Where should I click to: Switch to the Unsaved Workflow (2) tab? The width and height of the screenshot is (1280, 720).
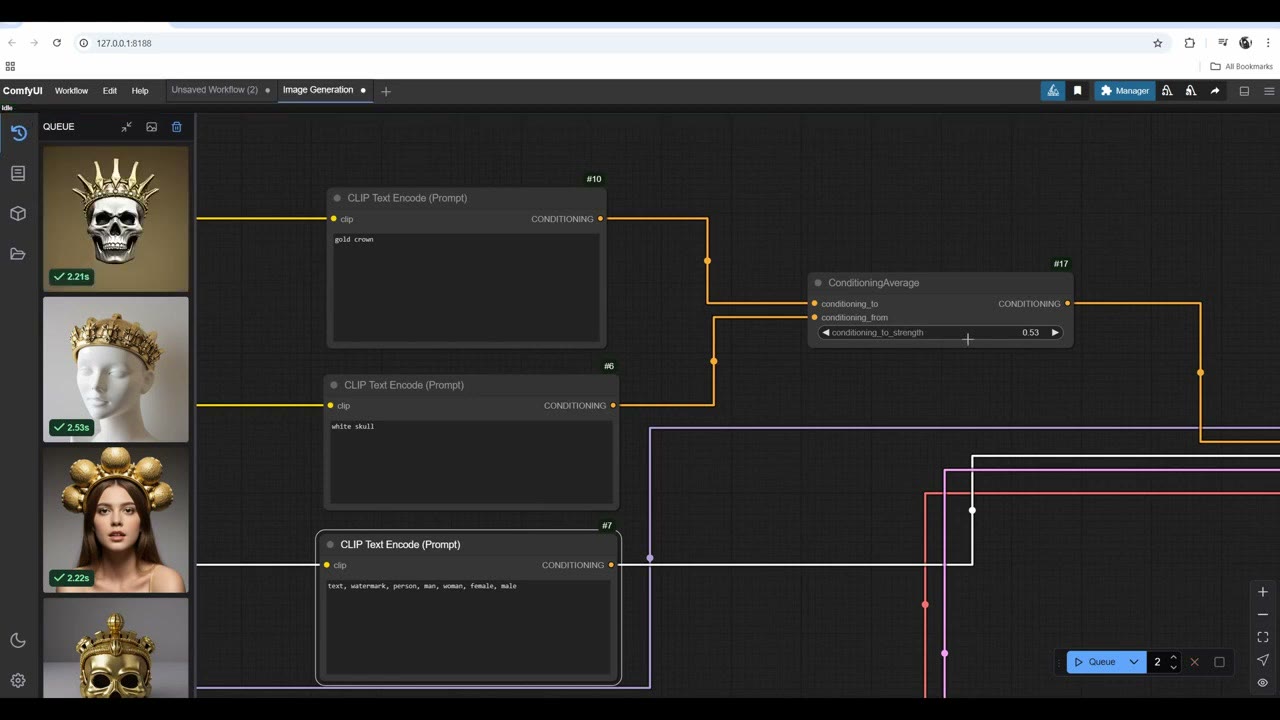(x=214, y=90)
